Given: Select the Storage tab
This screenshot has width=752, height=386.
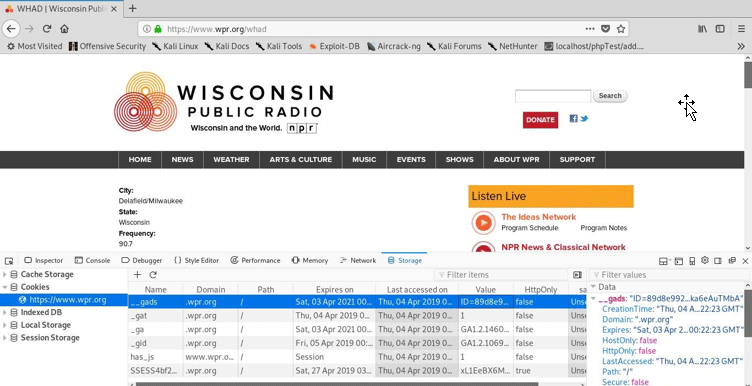Looking at the screenshot, I should (x=404, y=260).
